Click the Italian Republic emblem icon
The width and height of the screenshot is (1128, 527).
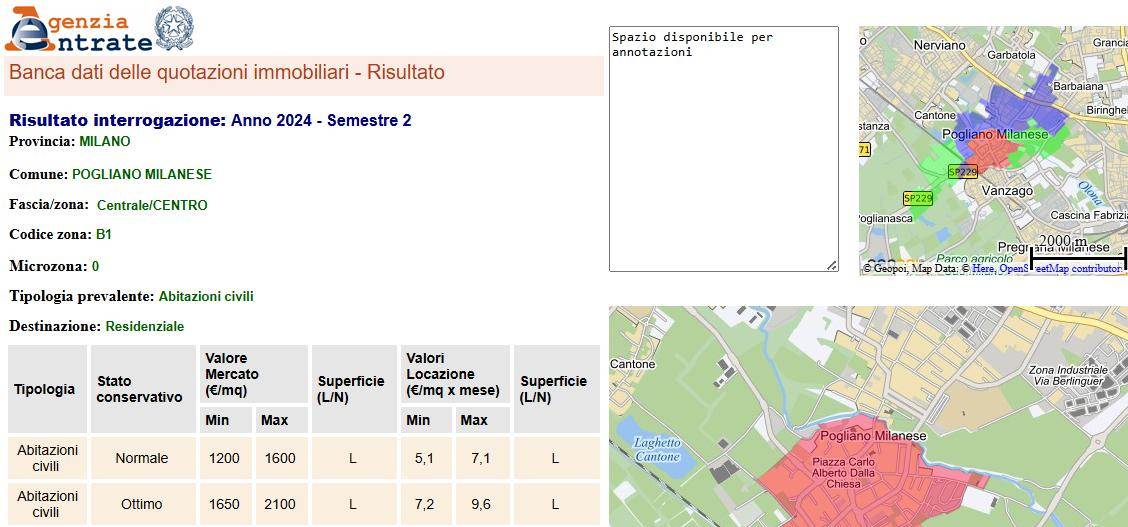175,27
